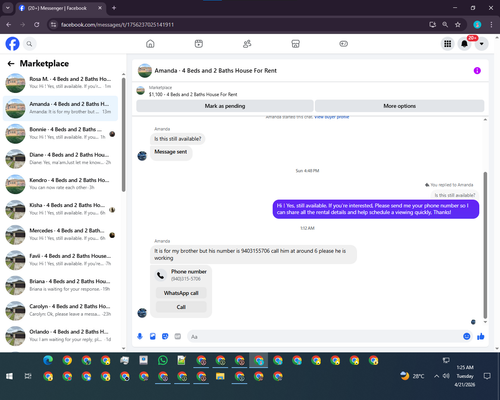Open Carolyn conversation in list

click(x=60, y=311)
